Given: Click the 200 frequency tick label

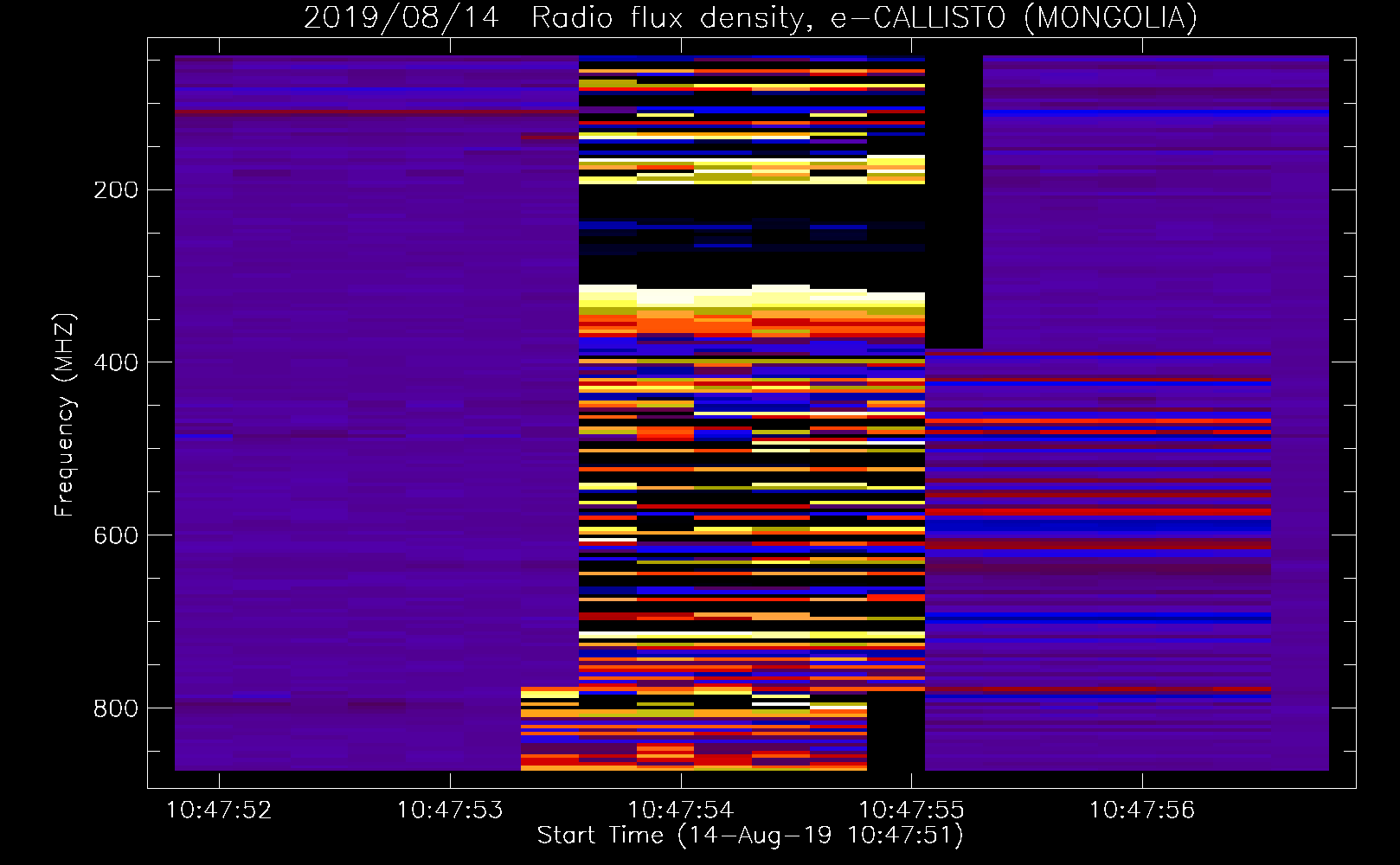Looking at the screenshot, I should [116, 190].
